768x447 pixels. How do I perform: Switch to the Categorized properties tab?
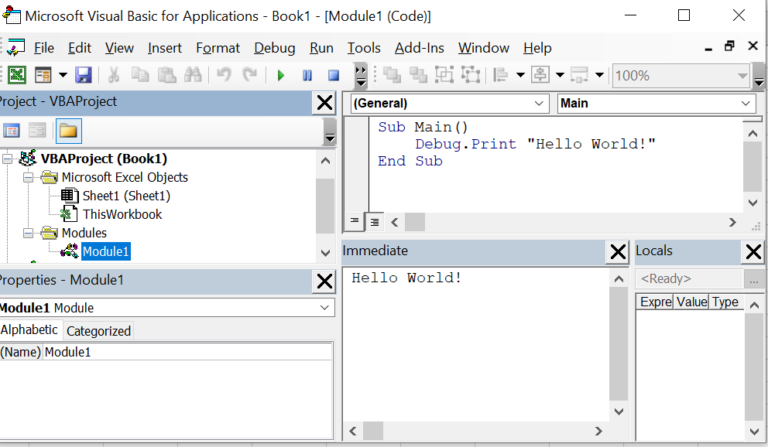(x=98, y=331)
